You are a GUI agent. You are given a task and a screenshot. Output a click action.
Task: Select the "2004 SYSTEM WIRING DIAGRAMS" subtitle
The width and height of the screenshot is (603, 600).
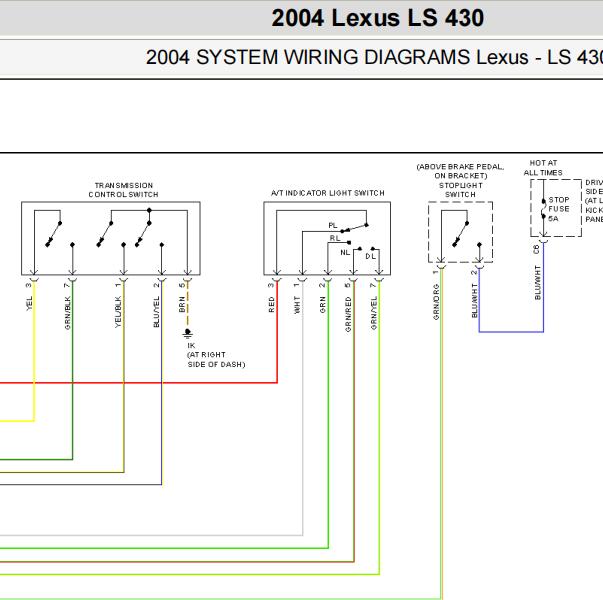(x=308, y=58)
